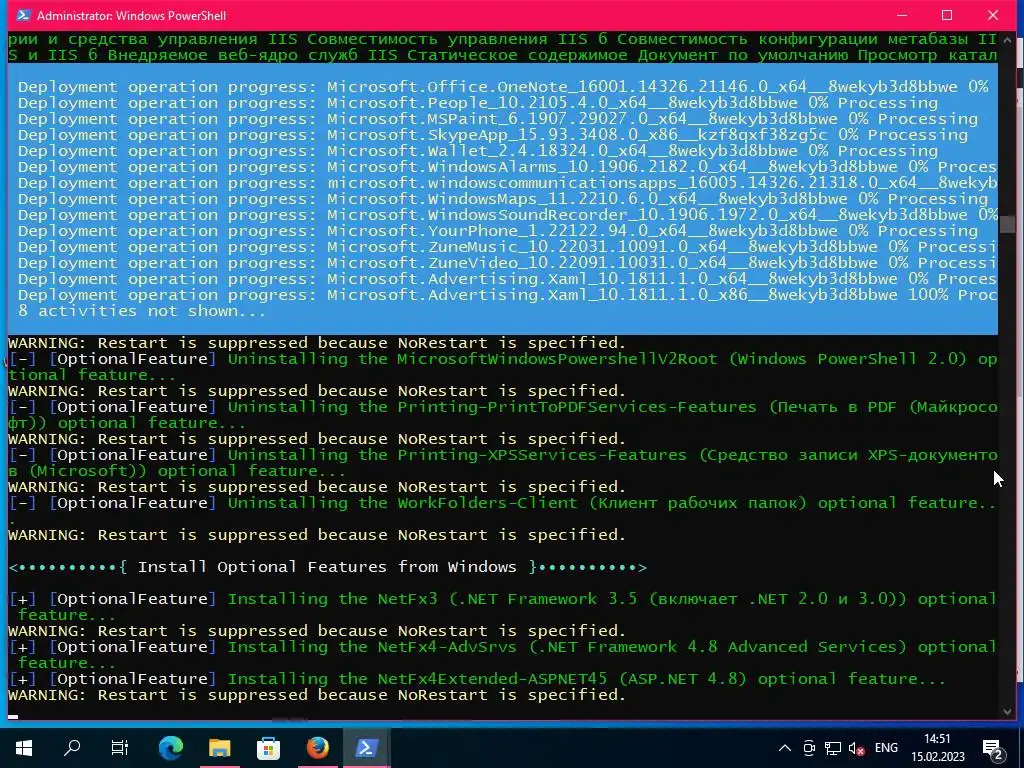
Task: Click the console scrollbar thumb
Action: pos(1006,224)
